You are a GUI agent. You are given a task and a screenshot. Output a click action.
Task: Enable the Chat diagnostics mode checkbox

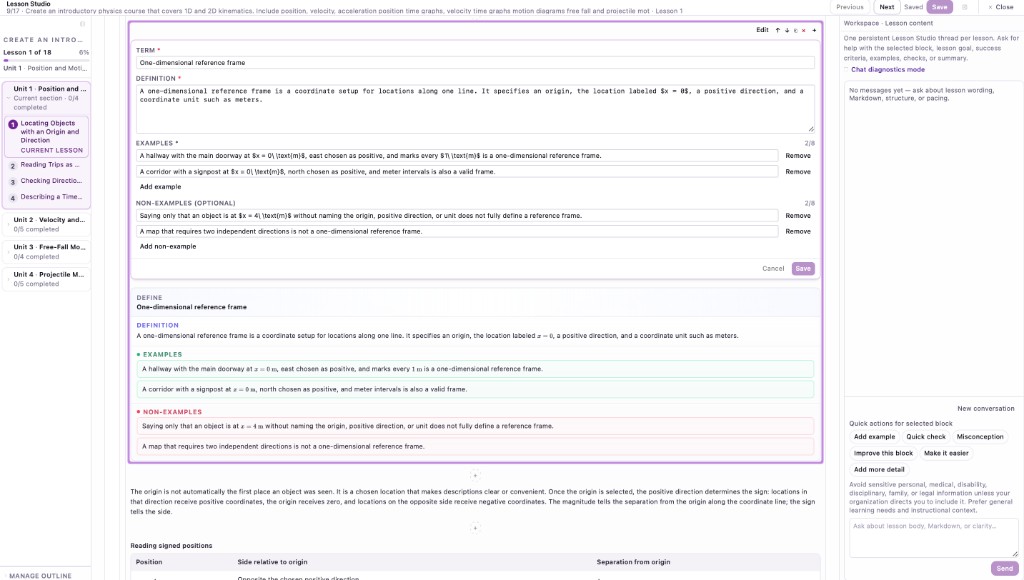pyautogui.click(x=846, y=69)
